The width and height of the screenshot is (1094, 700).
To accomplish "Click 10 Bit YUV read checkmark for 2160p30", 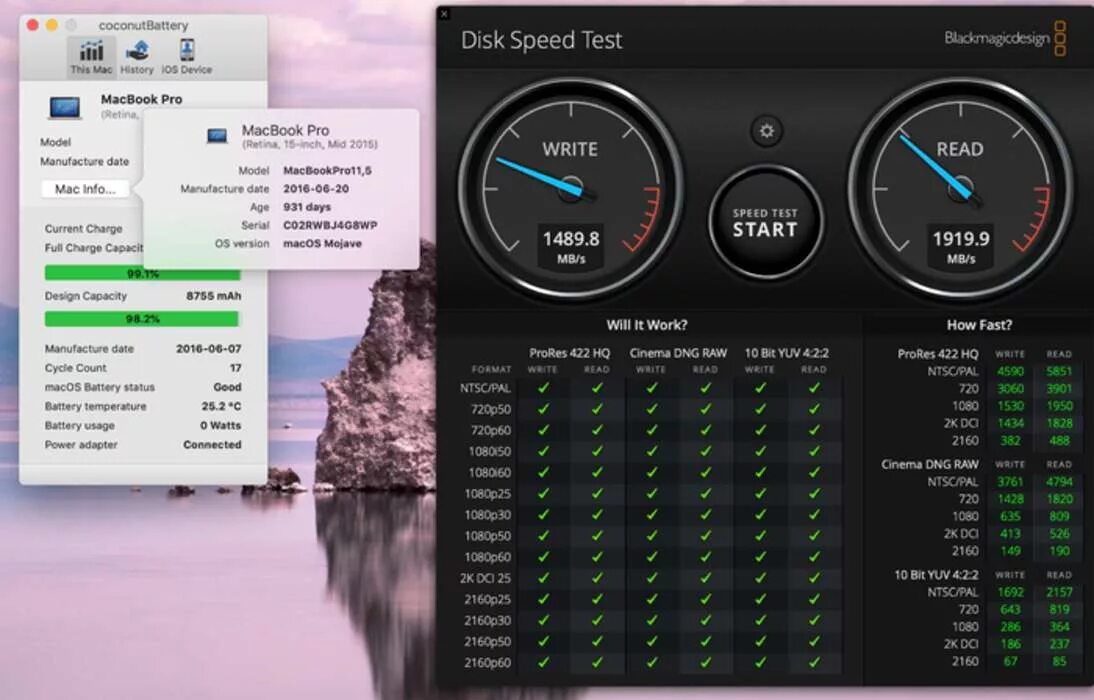I will [814, 620].
